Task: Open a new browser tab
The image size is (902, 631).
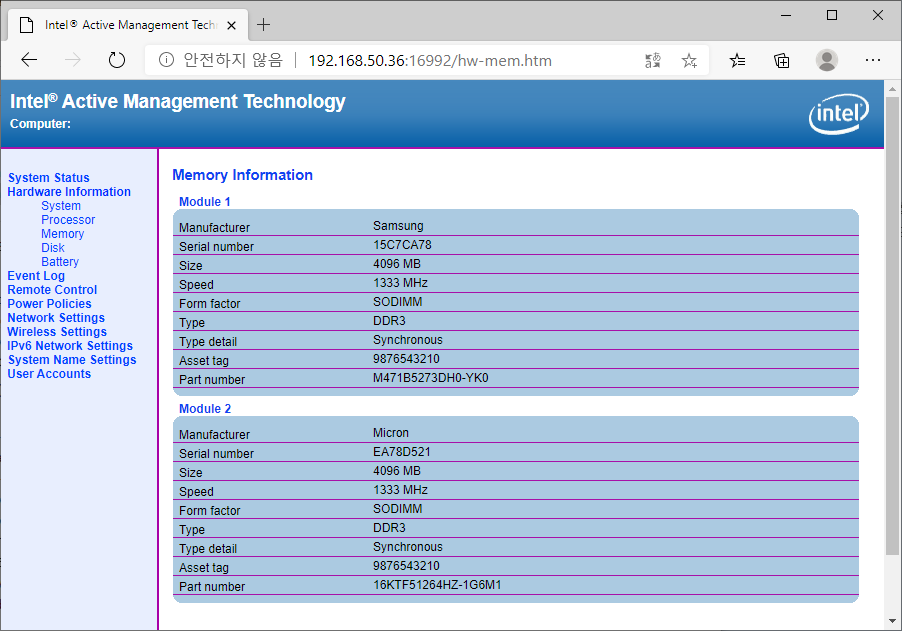Action: 263,25
